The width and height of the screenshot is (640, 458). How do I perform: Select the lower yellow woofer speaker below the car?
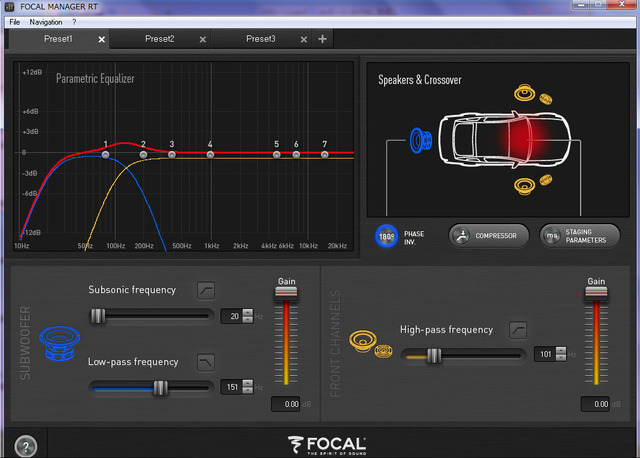point(524,187)
